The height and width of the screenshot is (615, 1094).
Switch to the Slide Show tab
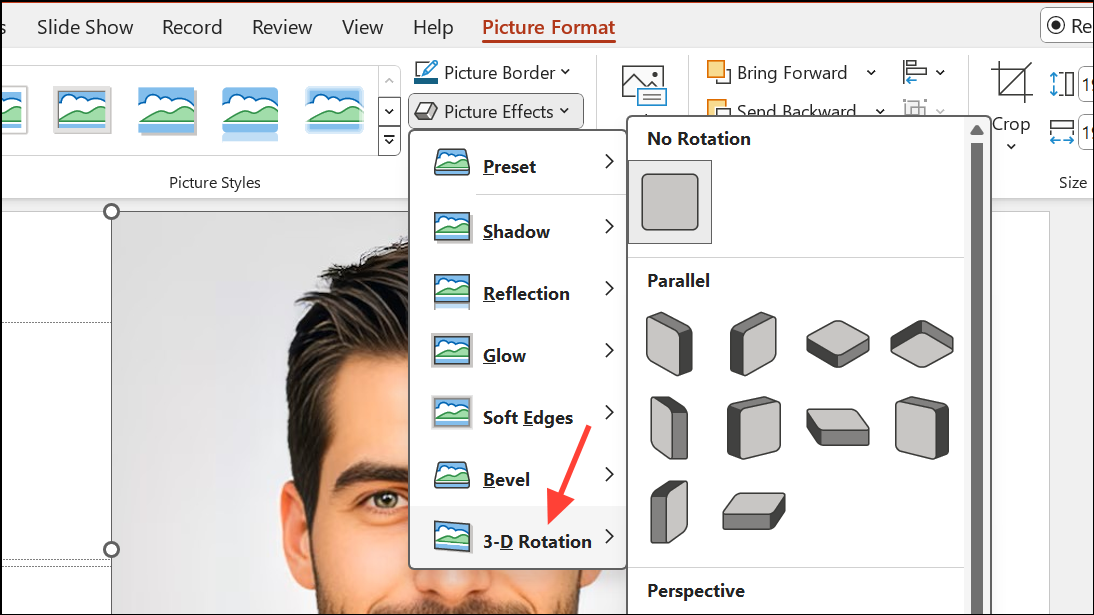click(x=85, y=27)
